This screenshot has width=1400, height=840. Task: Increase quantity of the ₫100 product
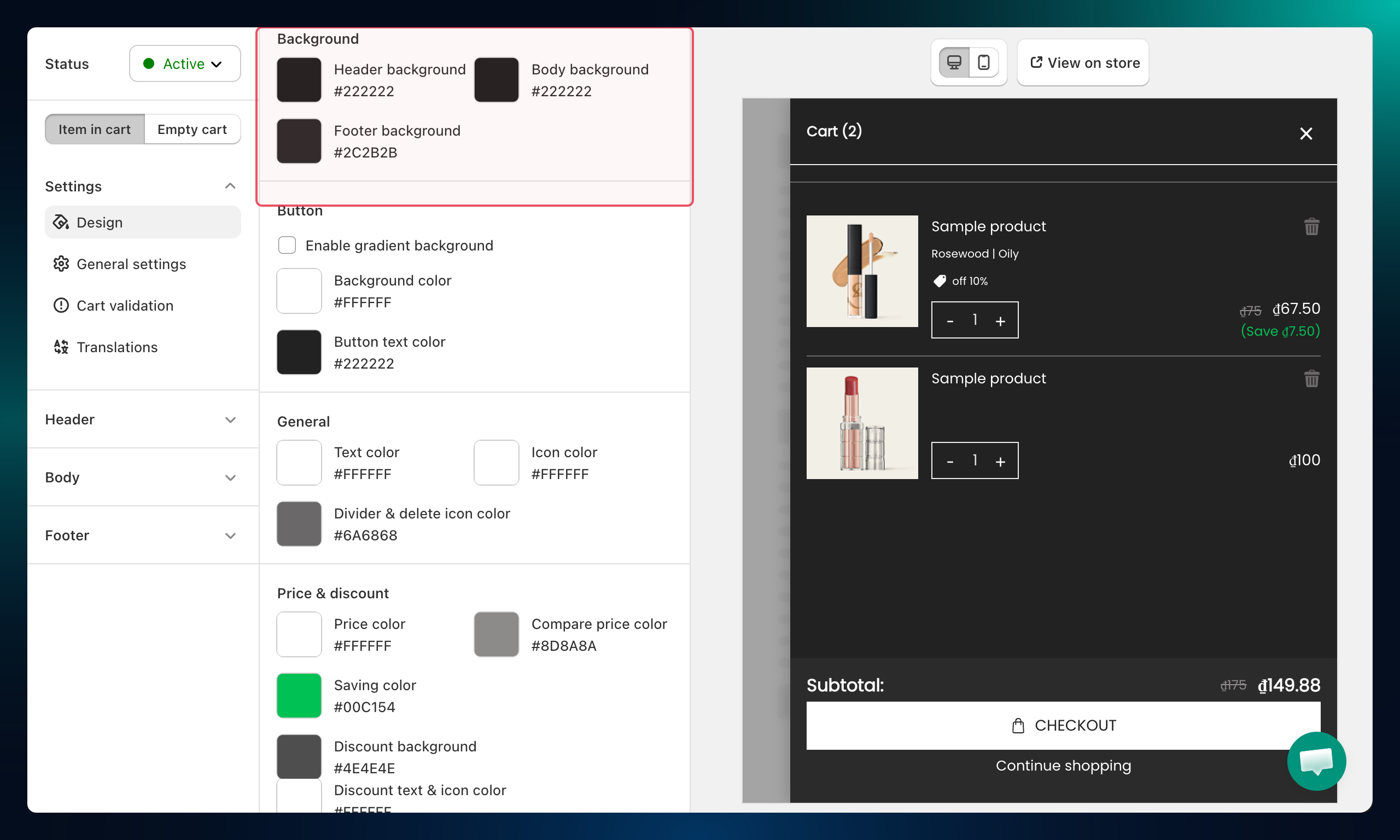(x=1000, y=461)
